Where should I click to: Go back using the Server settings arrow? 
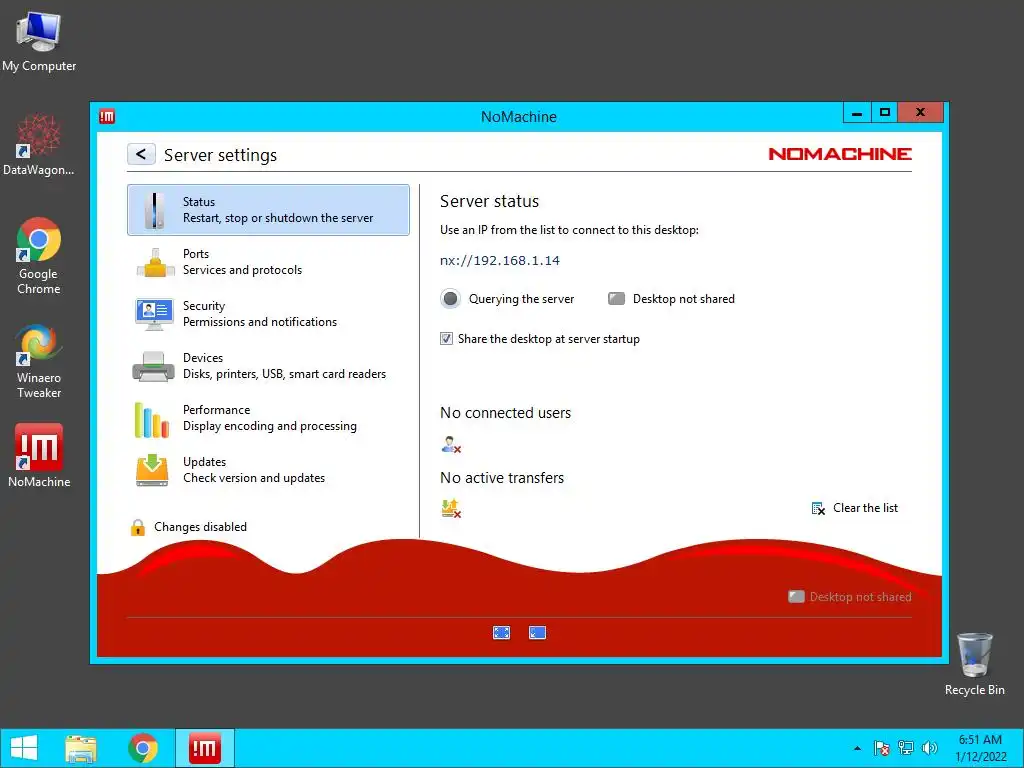coord(141,154)
